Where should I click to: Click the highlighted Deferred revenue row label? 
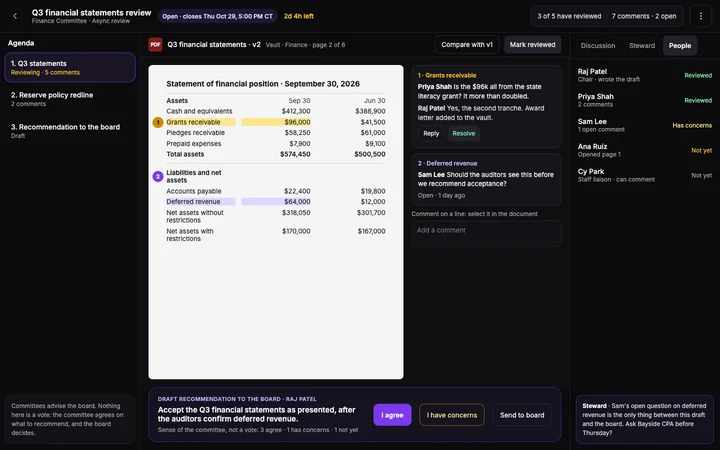click(201, 202)
